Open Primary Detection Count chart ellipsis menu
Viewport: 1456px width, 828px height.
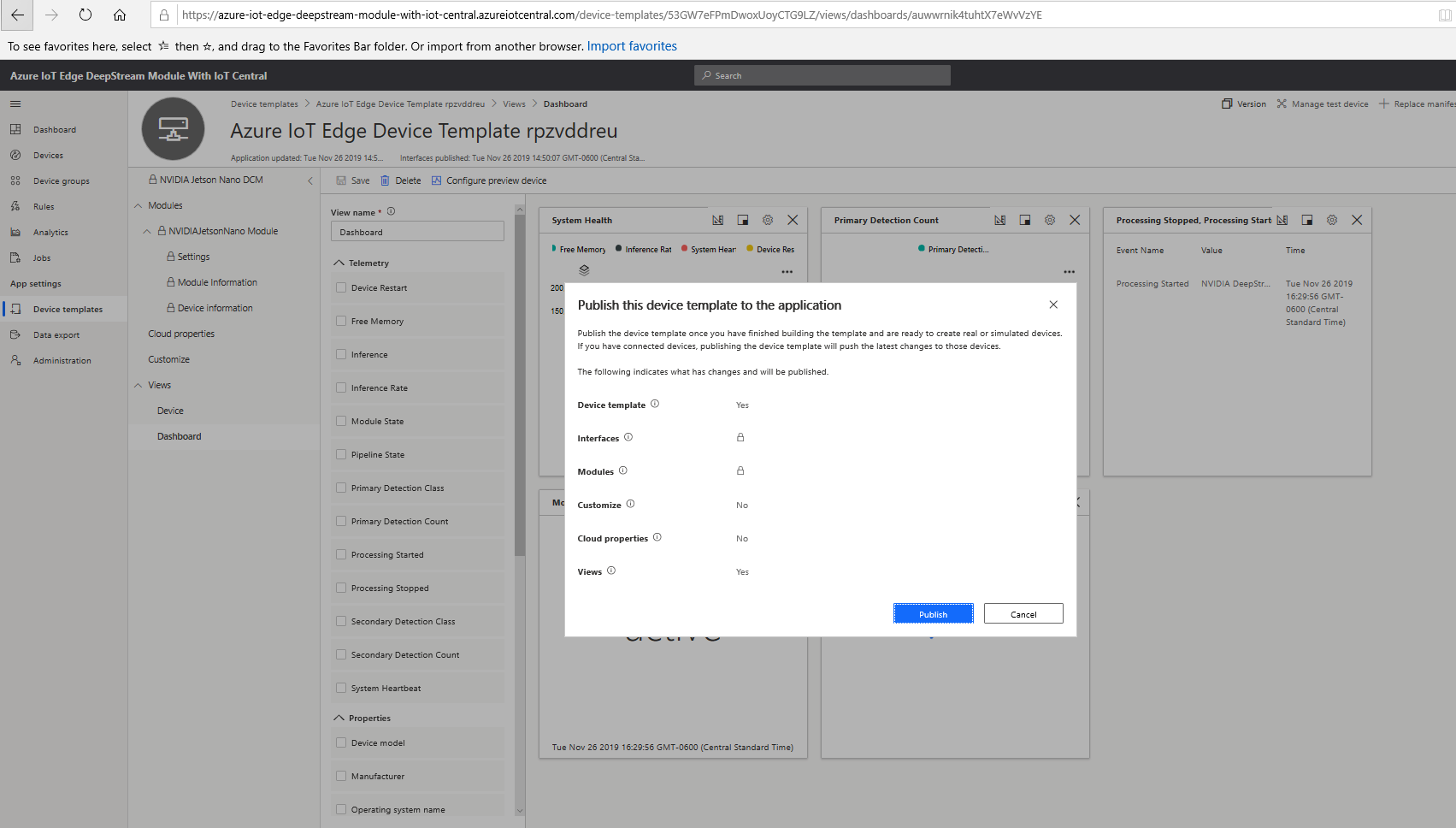[1070, 272]
